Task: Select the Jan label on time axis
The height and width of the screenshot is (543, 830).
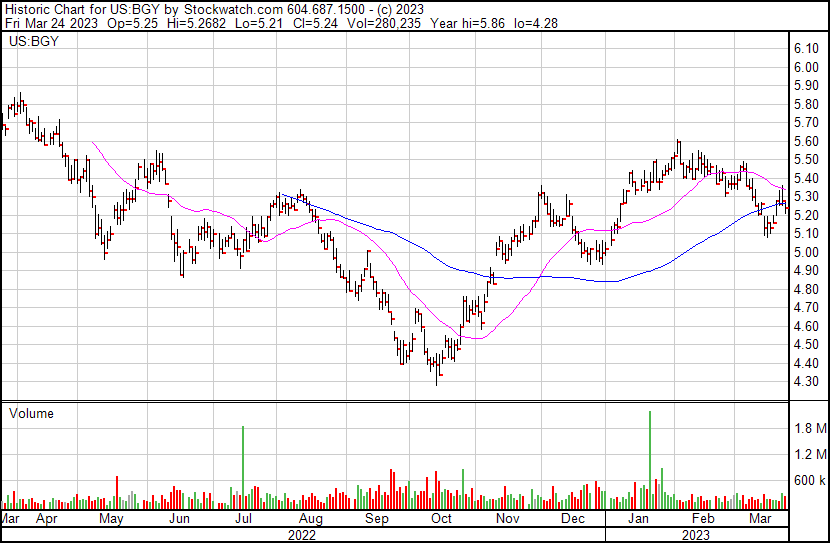Action: pyautogui.click(x=638, y=520)
